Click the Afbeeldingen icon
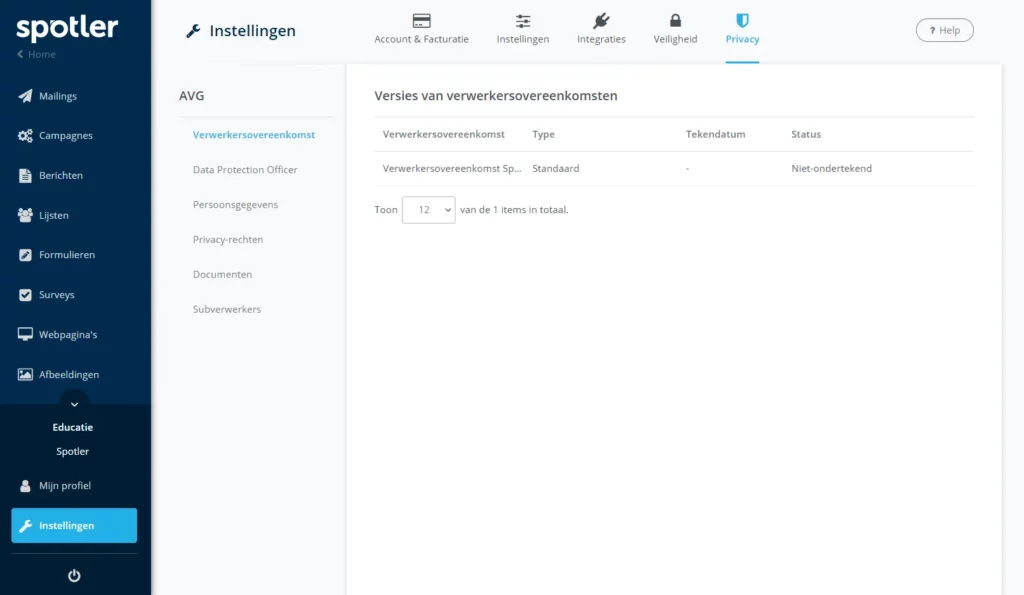1024x595 pixels. (x=24, y=374)
